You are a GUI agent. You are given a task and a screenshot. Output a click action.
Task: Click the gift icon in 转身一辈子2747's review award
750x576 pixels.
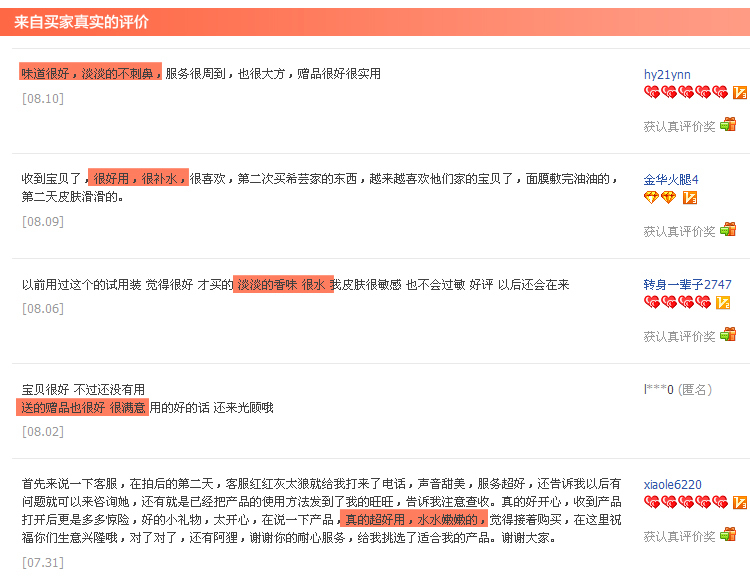click(728, 334)
